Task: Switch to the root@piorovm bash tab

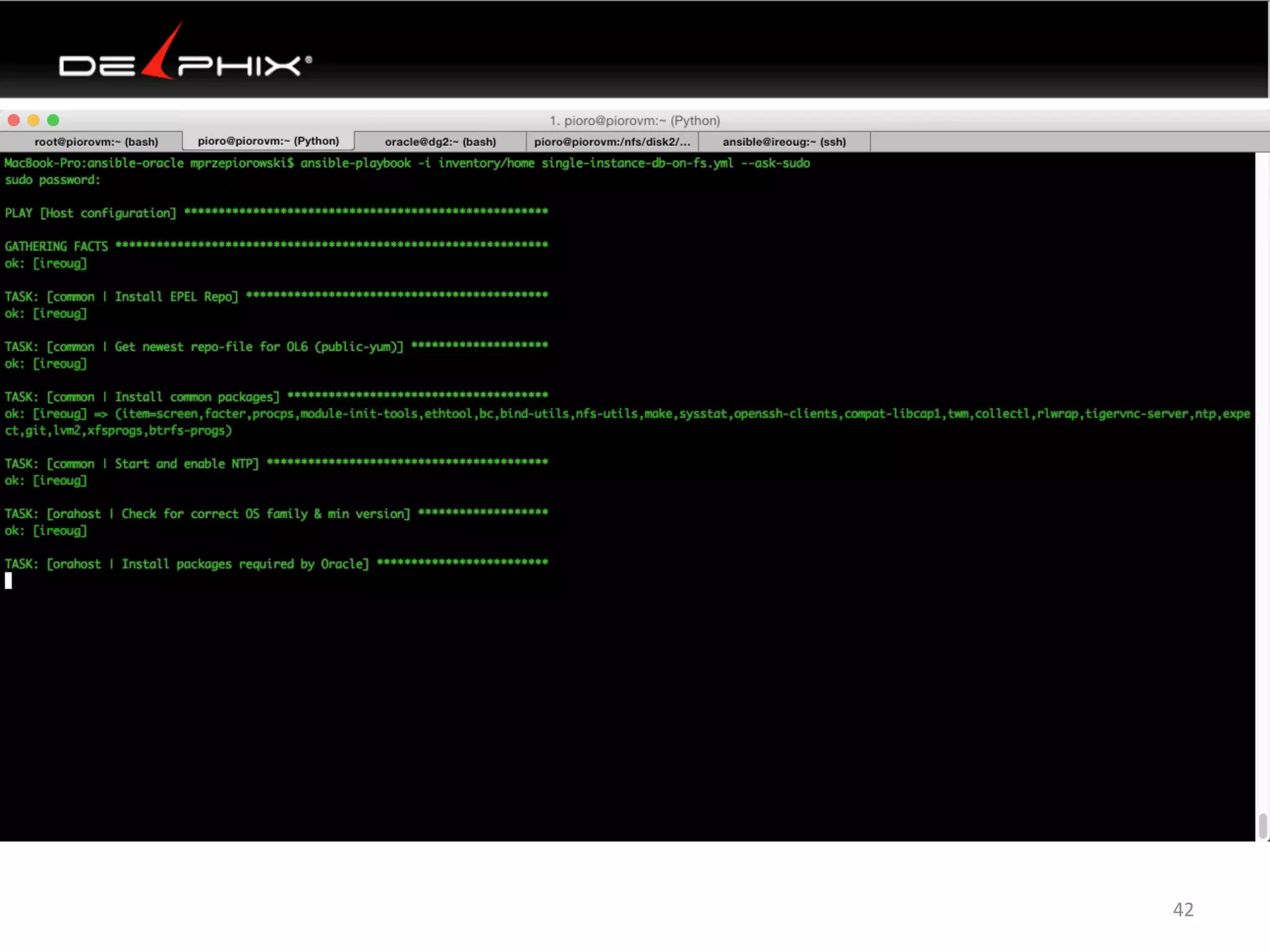Action: 96,142
